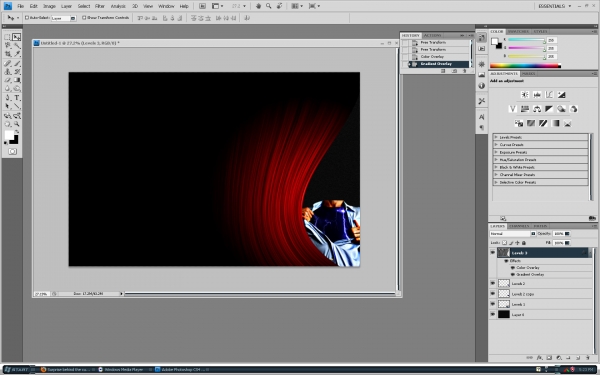Viewport: 600px width, 375px height.
Task: Select the Clone Stamp tool
Action: pos(7,72)
